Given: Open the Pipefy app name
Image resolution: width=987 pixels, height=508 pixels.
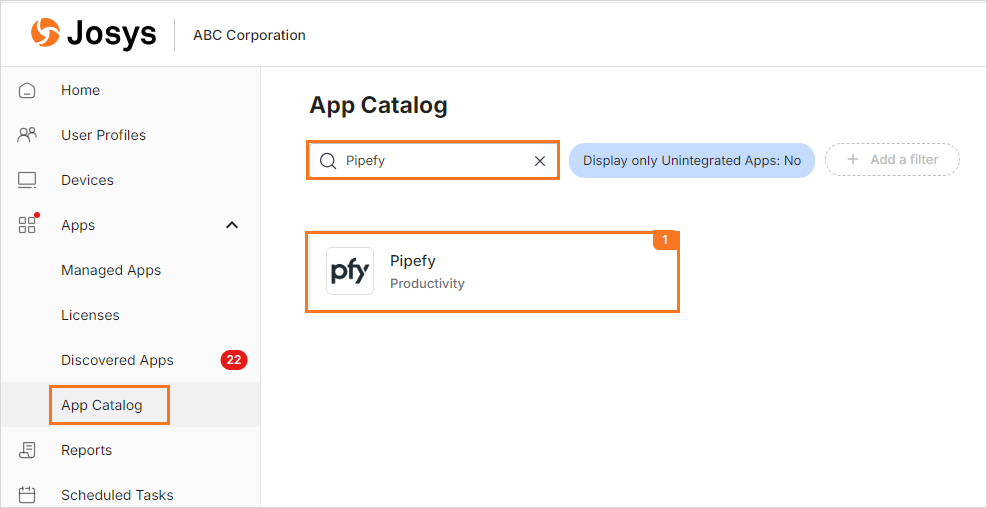Looking at the screenshot, I should tap(413, 261).
